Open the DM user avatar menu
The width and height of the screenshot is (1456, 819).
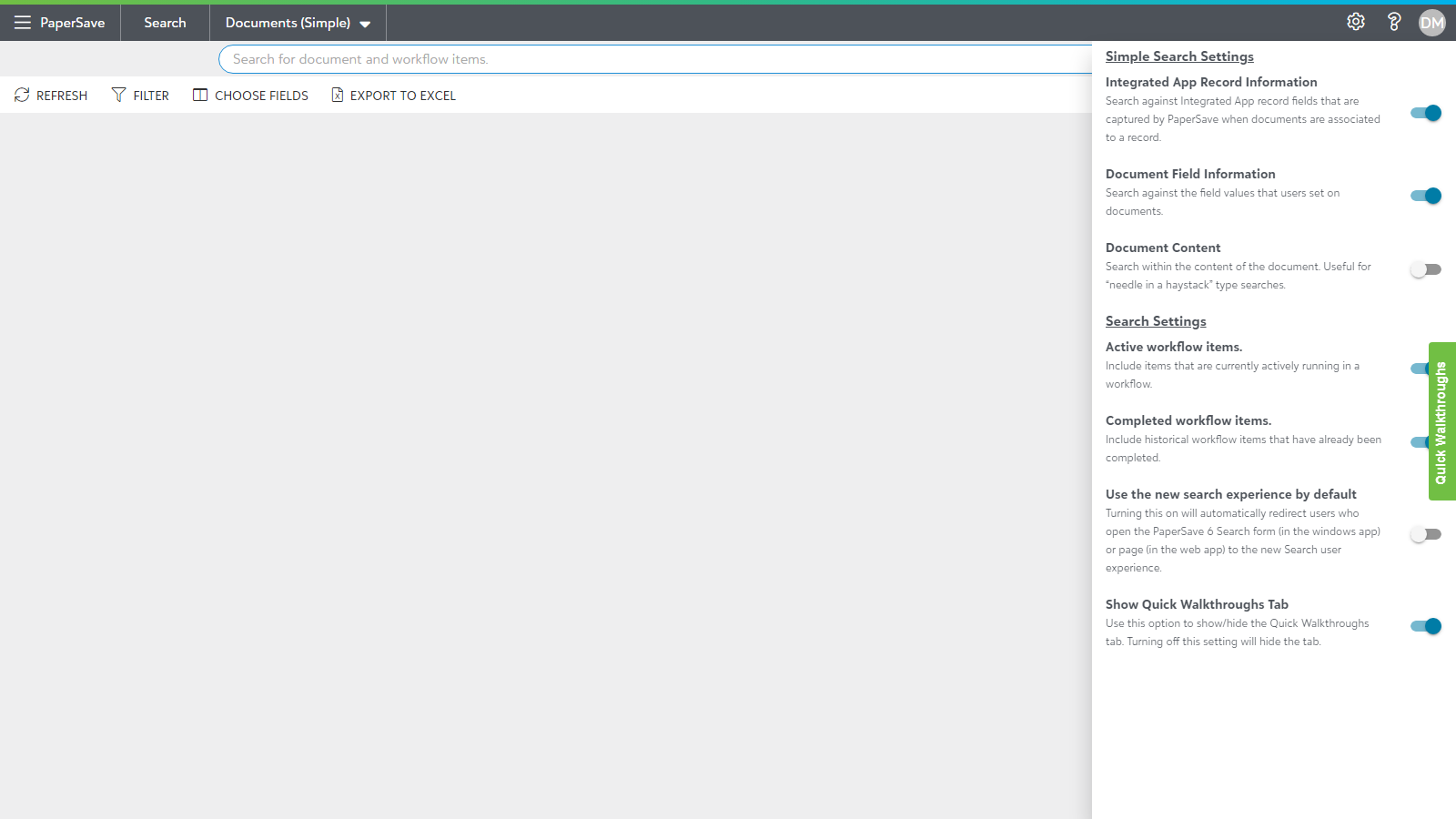coord(1431,23)
